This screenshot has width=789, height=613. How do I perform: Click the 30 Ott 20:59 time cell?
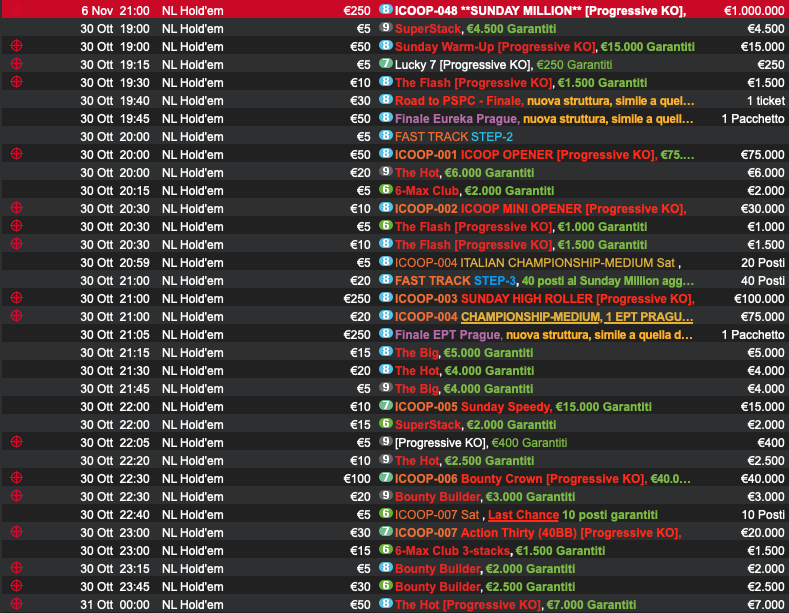[x=115, y=263]
